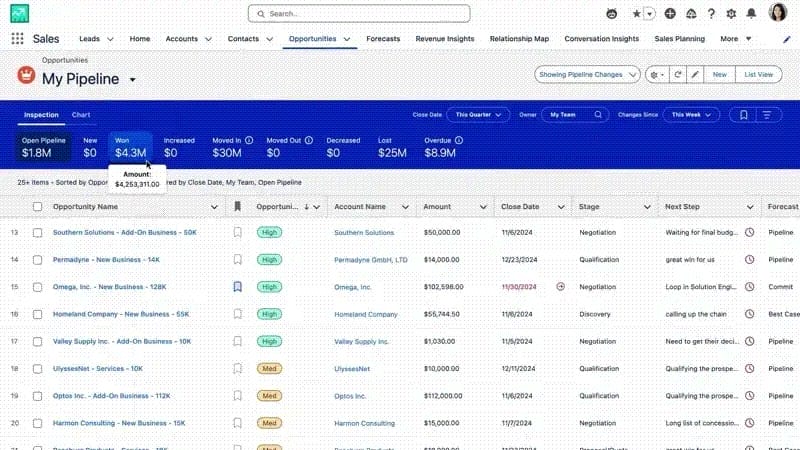This screenshot has width=800, height=450.
Task: Open the Favorites list dropdown arrow
Action: point(649,14)
